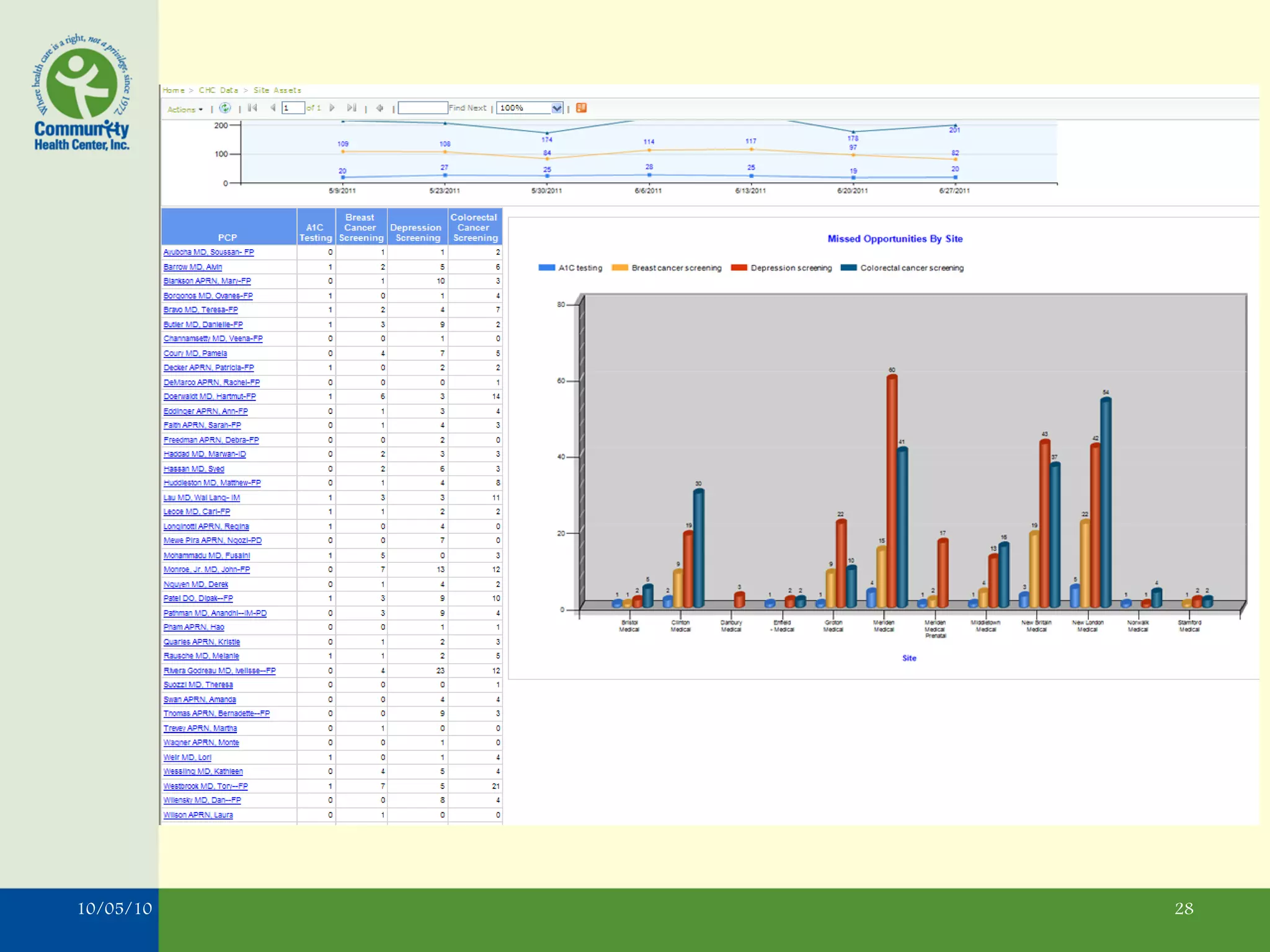
Task: Click Home breadcrumb link
Action: click(174, 90)
